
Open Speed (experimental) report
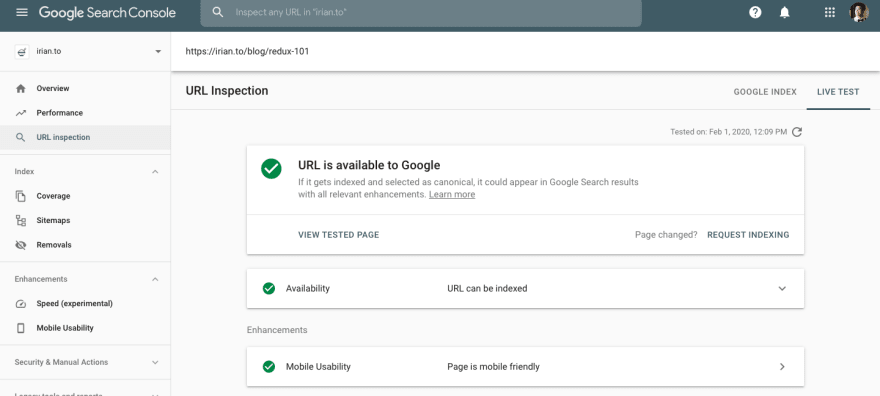pos(75,303)
